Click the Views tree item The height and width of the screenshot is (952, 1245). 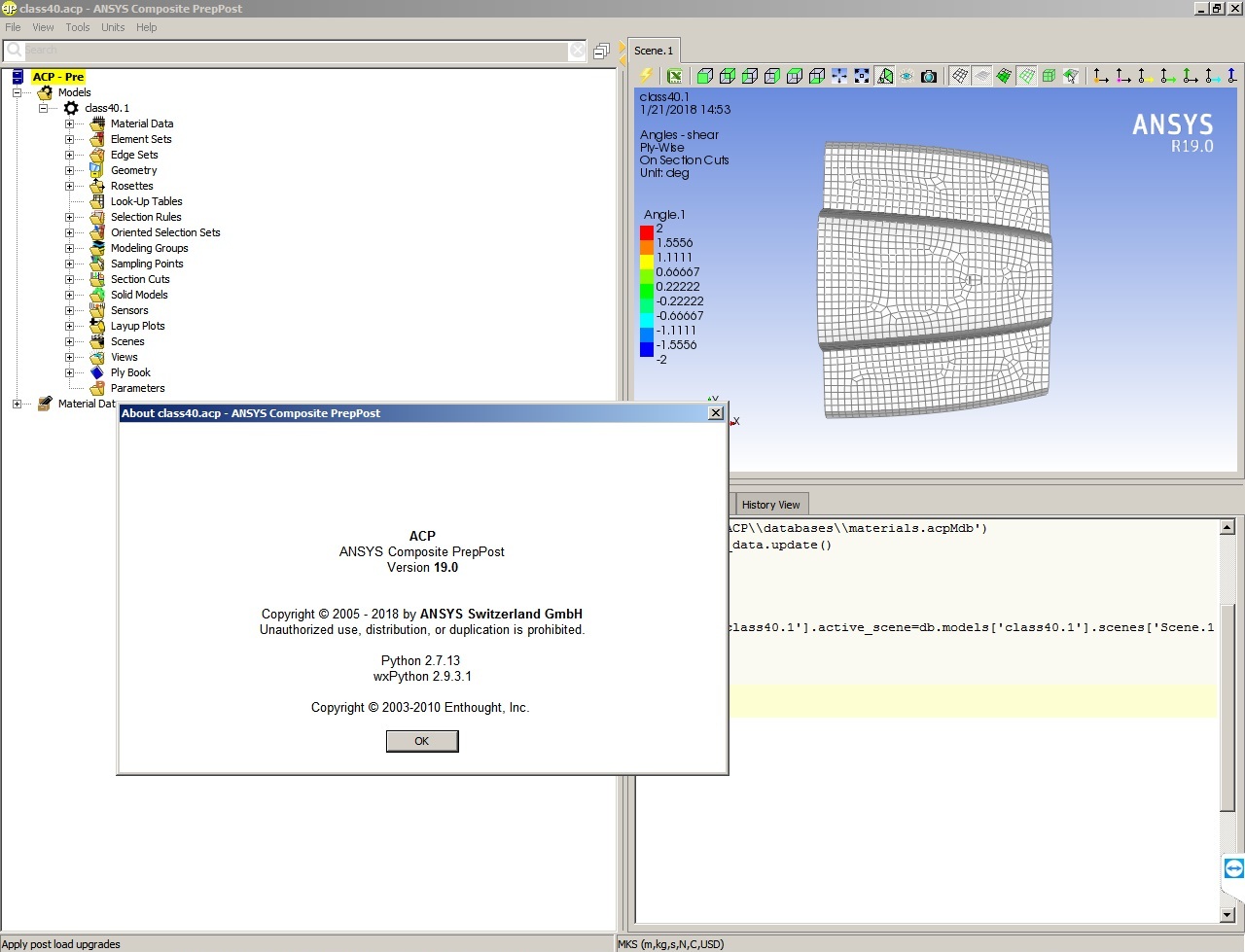point(124,357)
